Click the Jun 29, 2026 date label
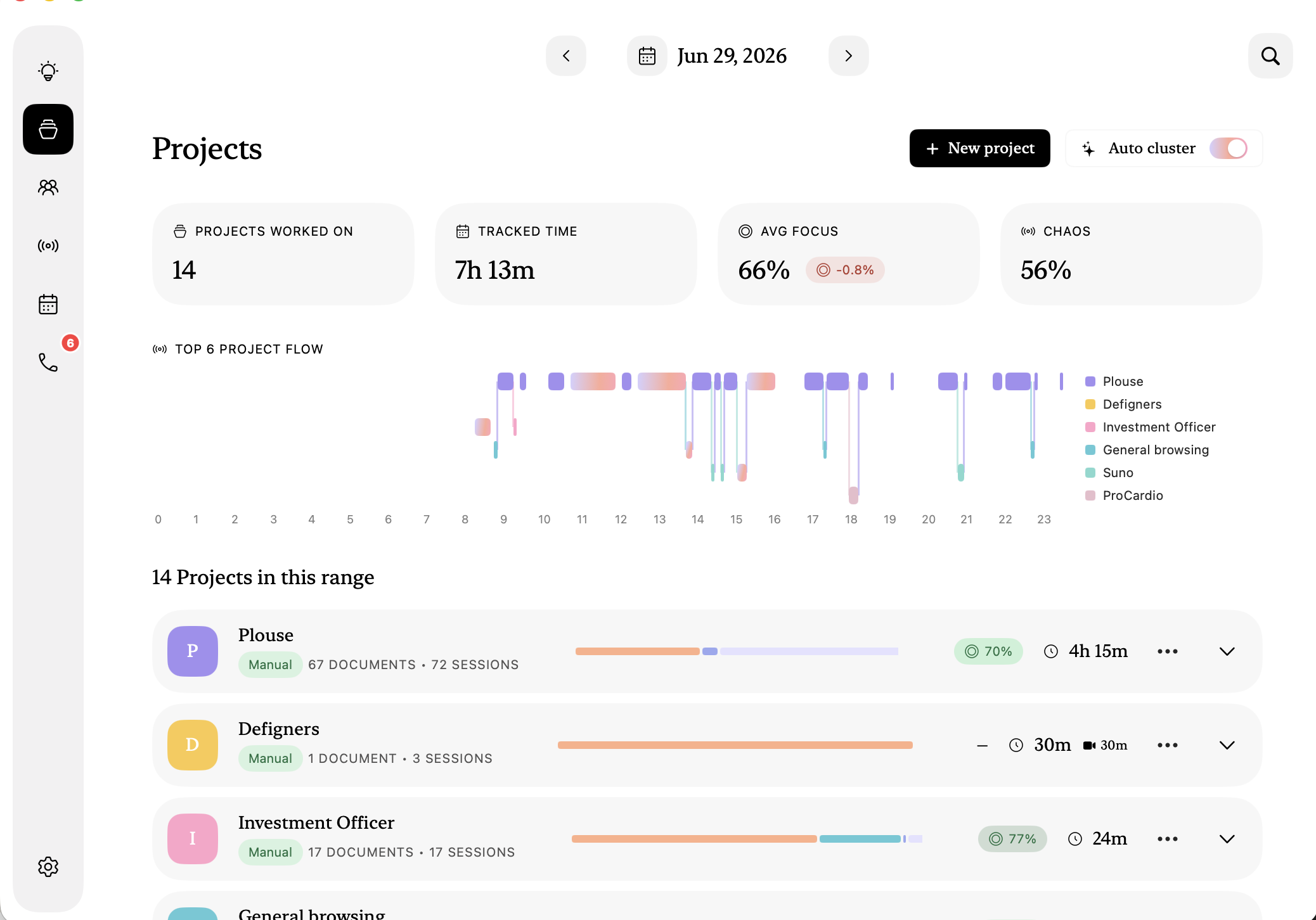The image size is (1316, 920). click(732, 56)
